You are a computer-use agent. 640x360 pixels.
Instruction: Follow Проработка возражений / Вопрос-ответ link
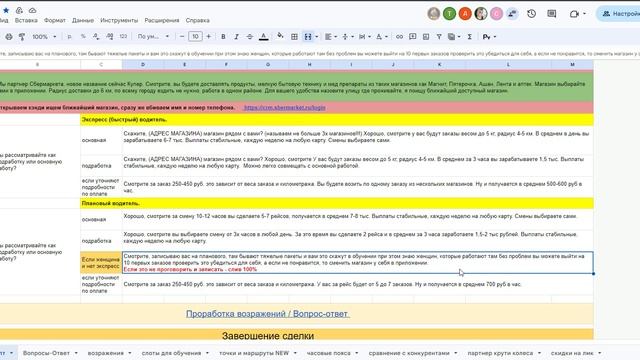pos(267,314)
